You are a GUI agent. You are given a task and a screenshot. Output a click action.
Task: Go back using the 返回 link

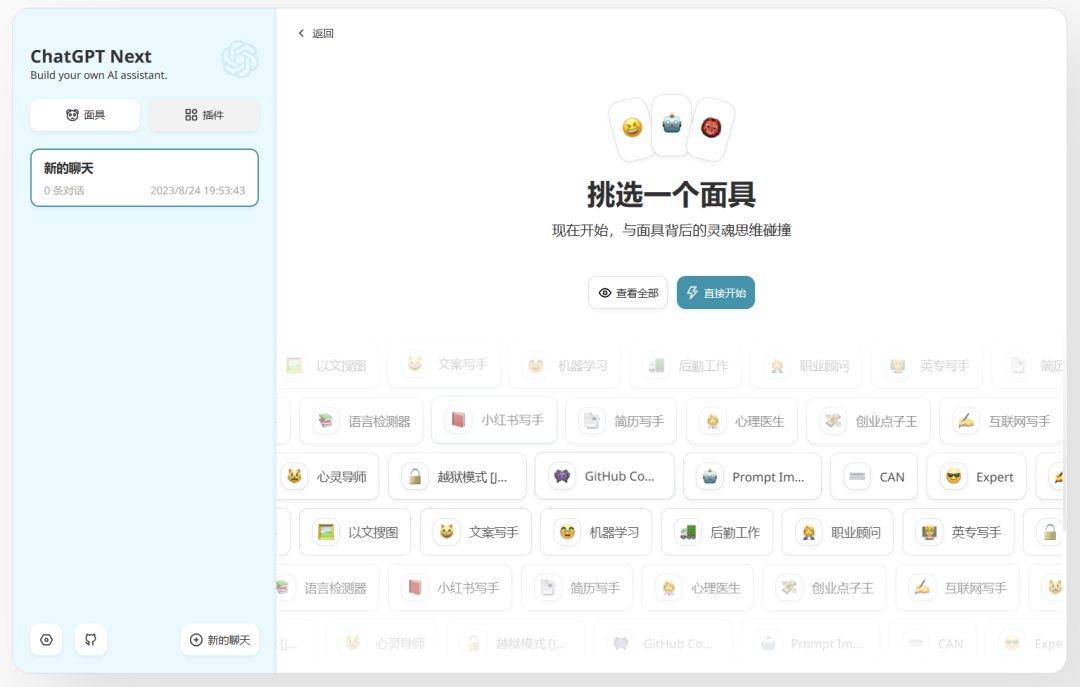(315, 33)
